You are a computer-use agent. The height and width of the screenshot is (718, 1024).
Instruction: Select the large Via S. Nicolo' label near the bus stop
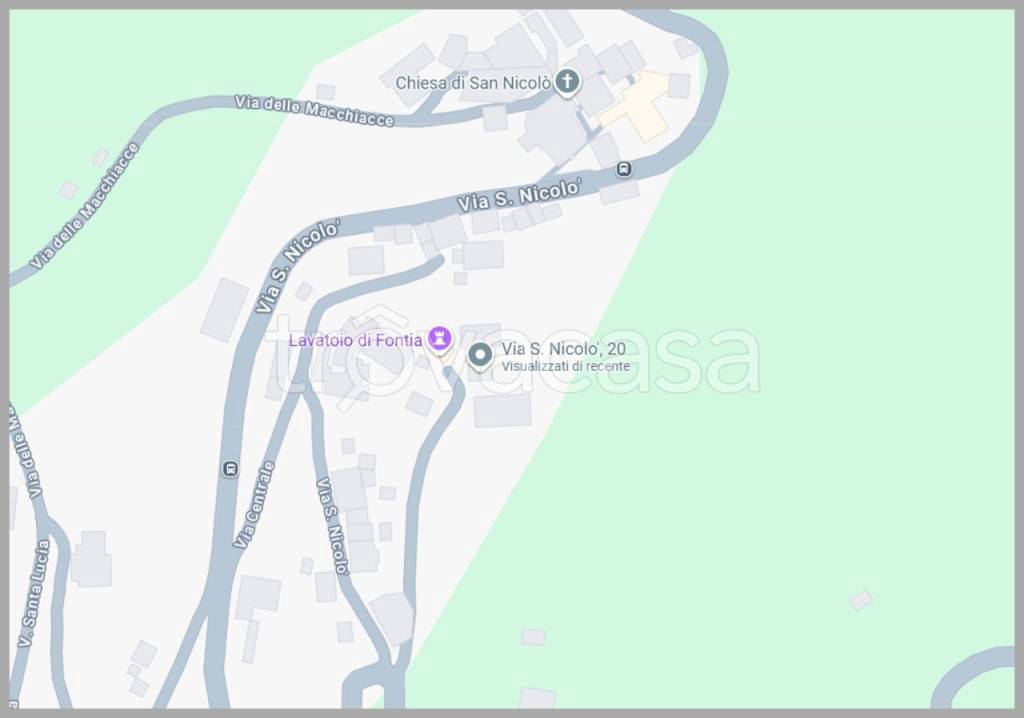pos(519,195)
